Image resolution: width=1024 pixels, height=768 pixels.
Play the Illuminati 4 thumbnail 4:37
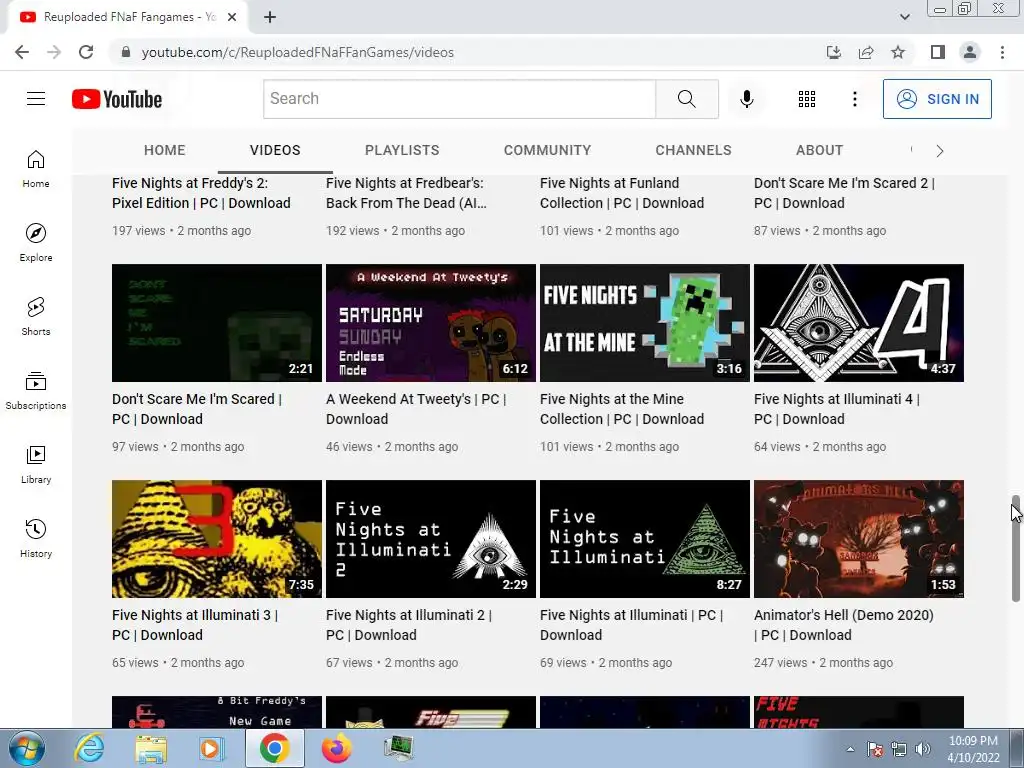(859, 323)
